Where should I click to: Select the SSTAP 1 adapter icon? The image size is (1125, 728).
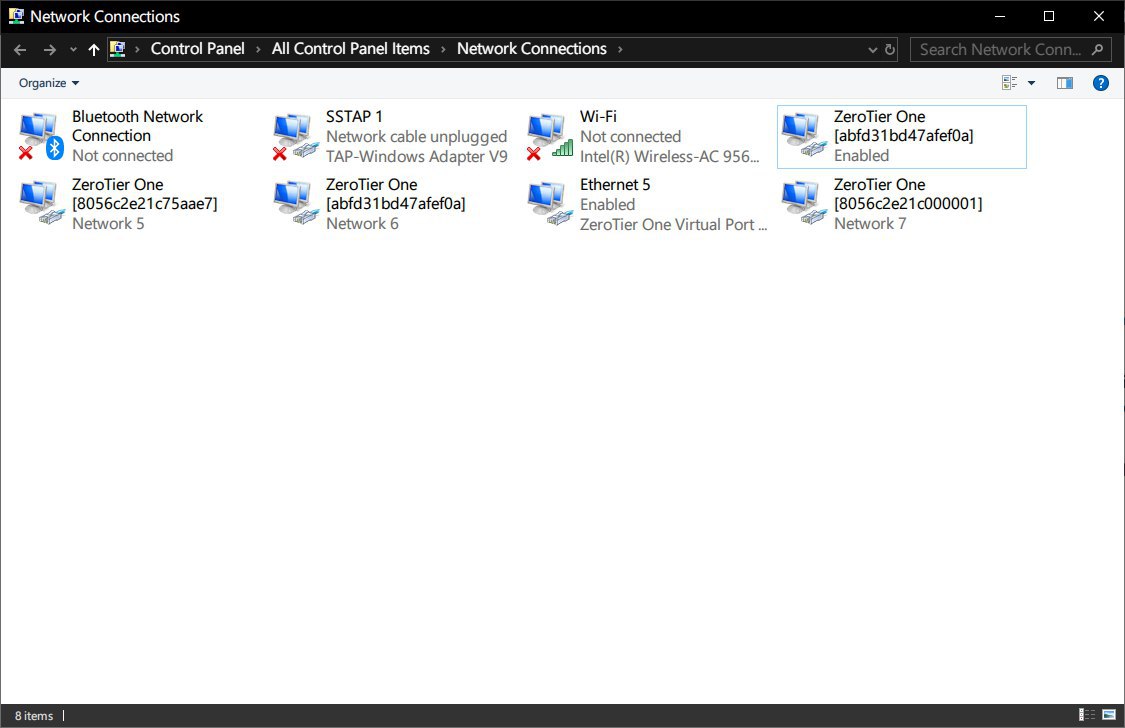pyautogui.click(x=295, y=136)
